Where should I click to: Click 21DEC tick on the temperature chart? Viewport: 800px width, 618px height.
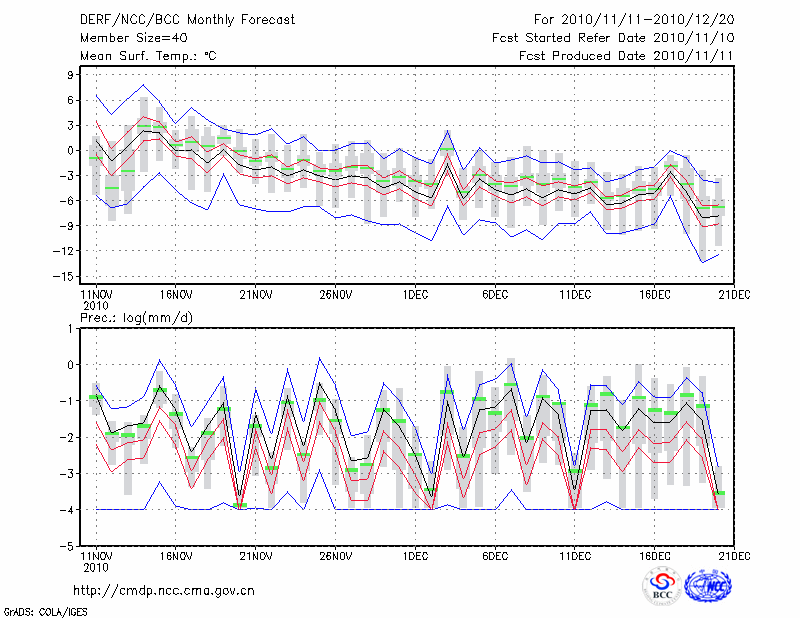point(735,295)
